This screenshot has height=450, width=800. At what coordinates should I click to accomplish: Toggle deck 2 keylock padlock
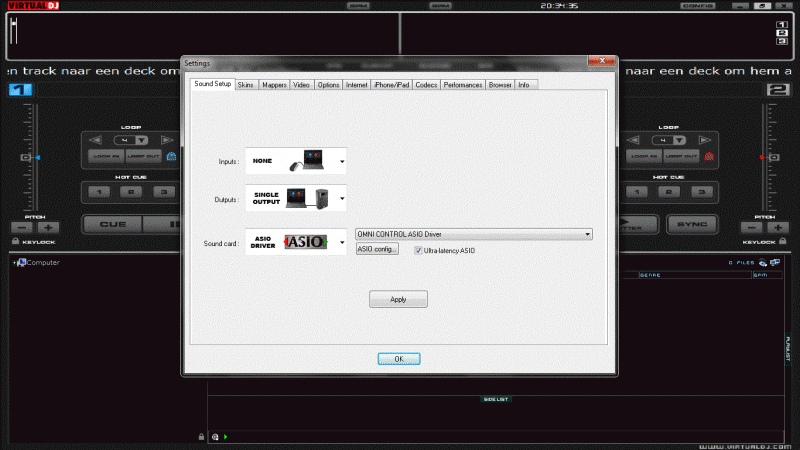click(783, 241)
